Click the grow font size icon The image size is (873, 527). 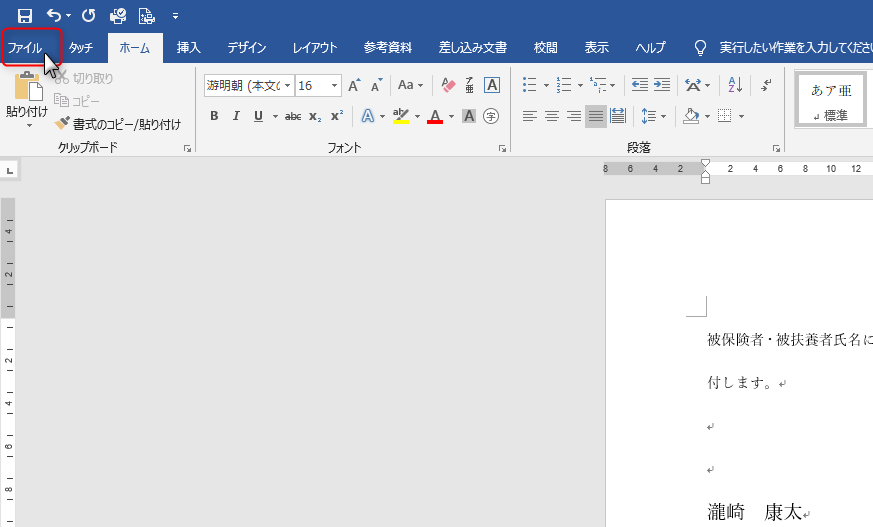coord(354,85)
